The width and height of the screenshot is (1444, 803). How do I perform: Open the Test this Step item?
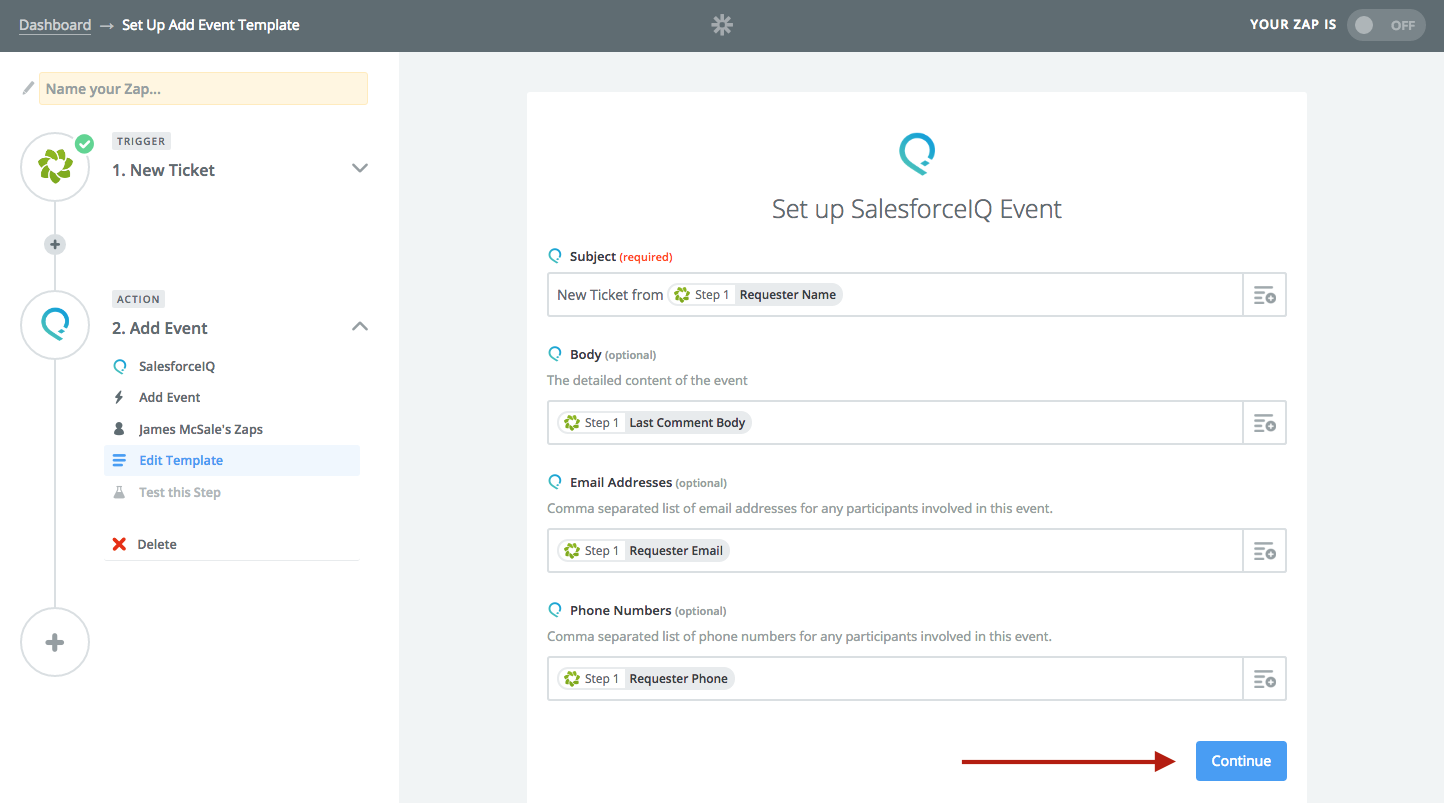[x=180, y=493]
